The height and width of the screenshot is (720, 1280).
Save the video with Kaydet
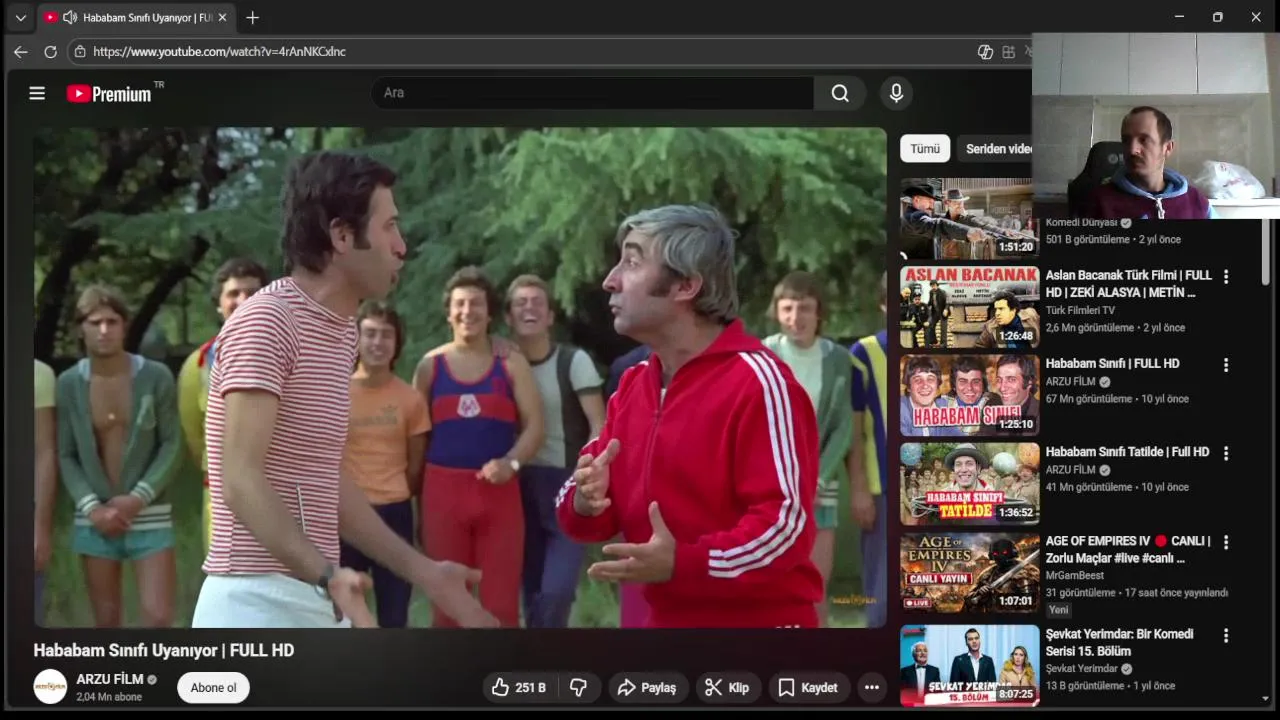(808, 687)
